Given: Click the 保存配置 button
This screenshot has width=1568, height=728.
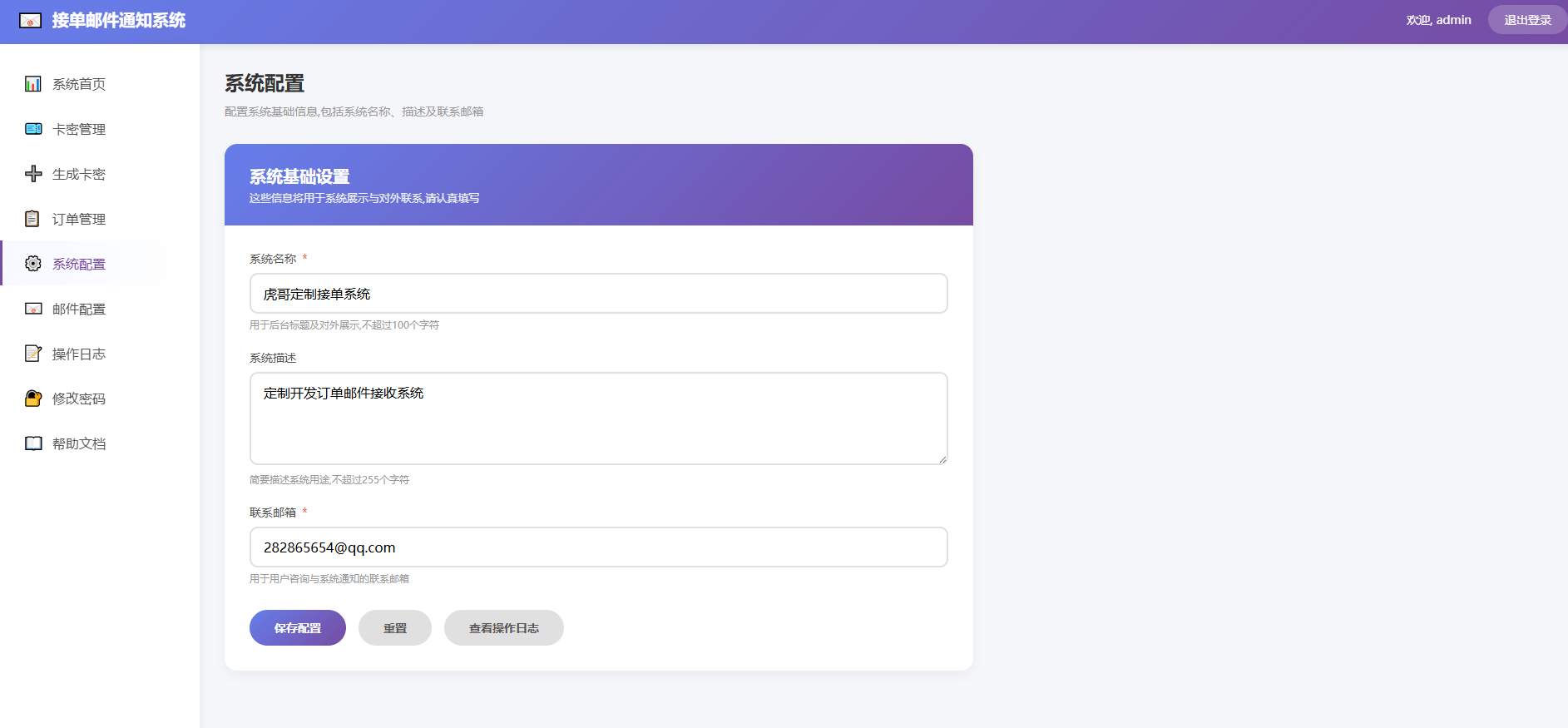Looking at the screenshot, I should 298,628.
